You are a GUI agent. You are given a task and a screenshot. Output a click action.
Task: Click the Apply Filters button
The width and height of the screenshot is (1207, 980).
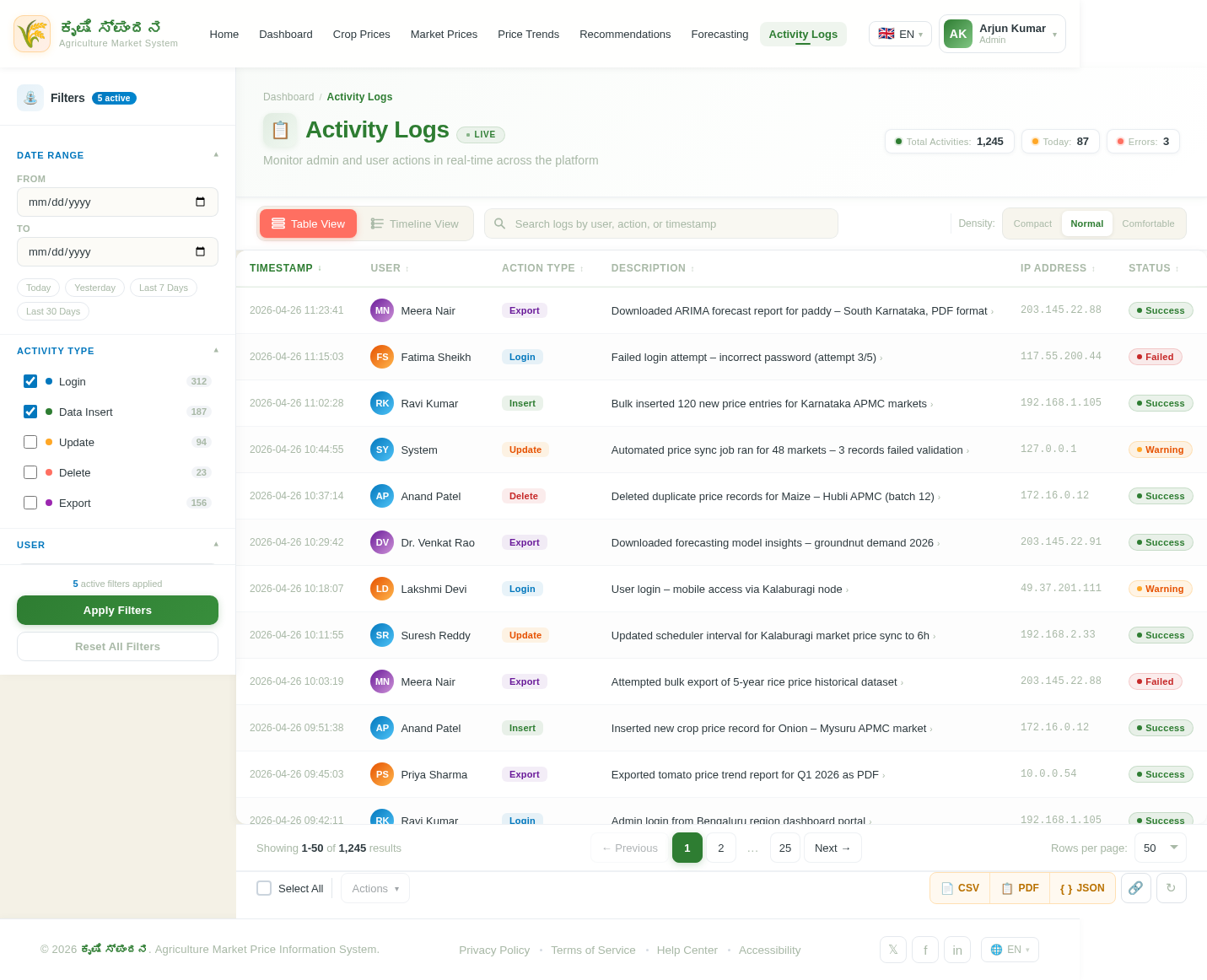tap(117, 610)
